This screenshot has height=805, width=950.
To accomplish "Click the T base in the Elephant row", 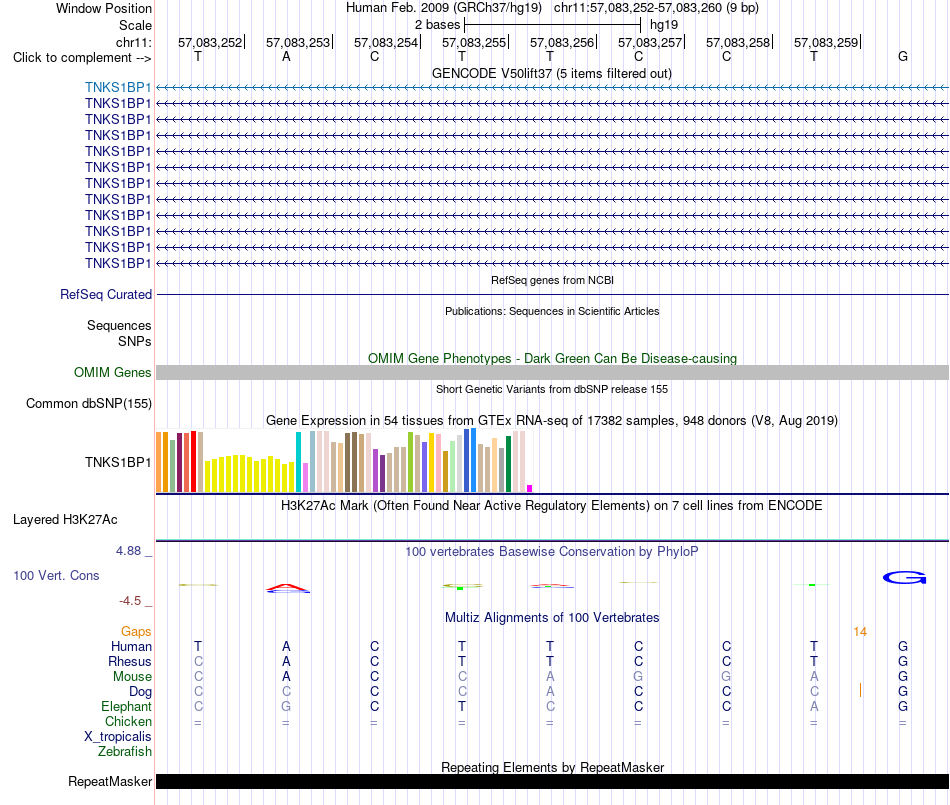I will 462,706.
